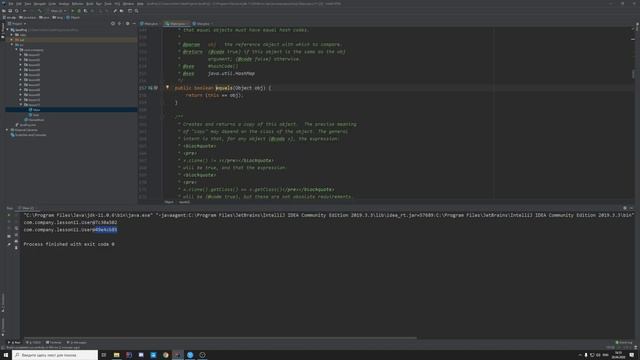Open the Refactor menu
The height and width of the screenshot is (360, 640).
(77, 4)
